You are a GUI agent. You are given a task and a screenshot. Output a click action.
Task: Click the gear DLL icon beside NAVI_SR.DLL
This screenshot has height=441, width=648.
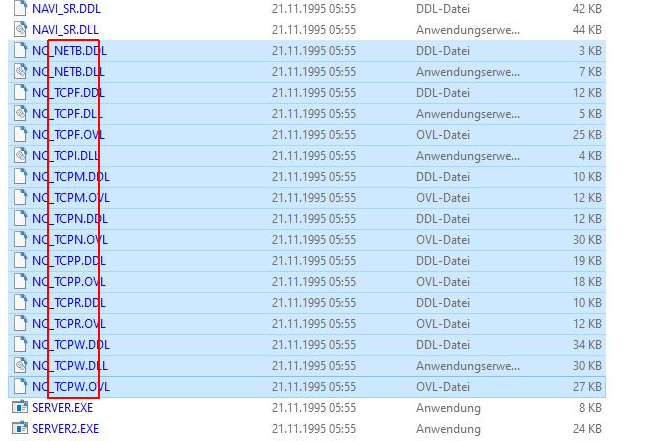[20, 30]
